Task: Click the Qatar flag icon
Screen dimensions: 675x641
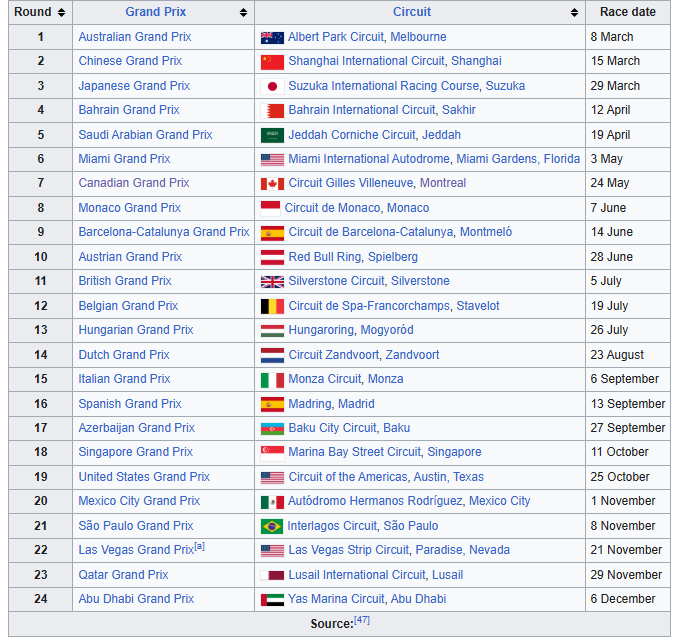Action: pyautogui.click(x=272, y=576)
